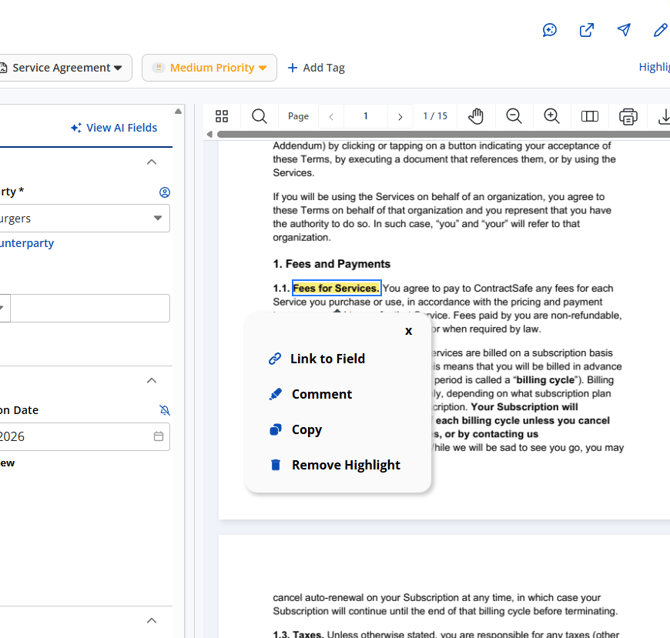The width and height of the screenshot is (670, 638).
Task: Zoom out of the document
Action: click(x=514, y=116)
